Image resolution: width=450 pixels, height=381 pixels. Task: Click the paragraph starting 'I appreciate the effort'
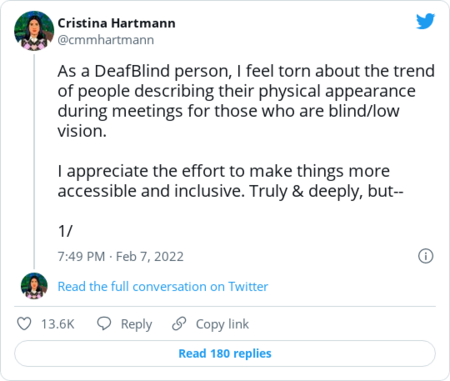pyautogui.click(x=230, y=181)
